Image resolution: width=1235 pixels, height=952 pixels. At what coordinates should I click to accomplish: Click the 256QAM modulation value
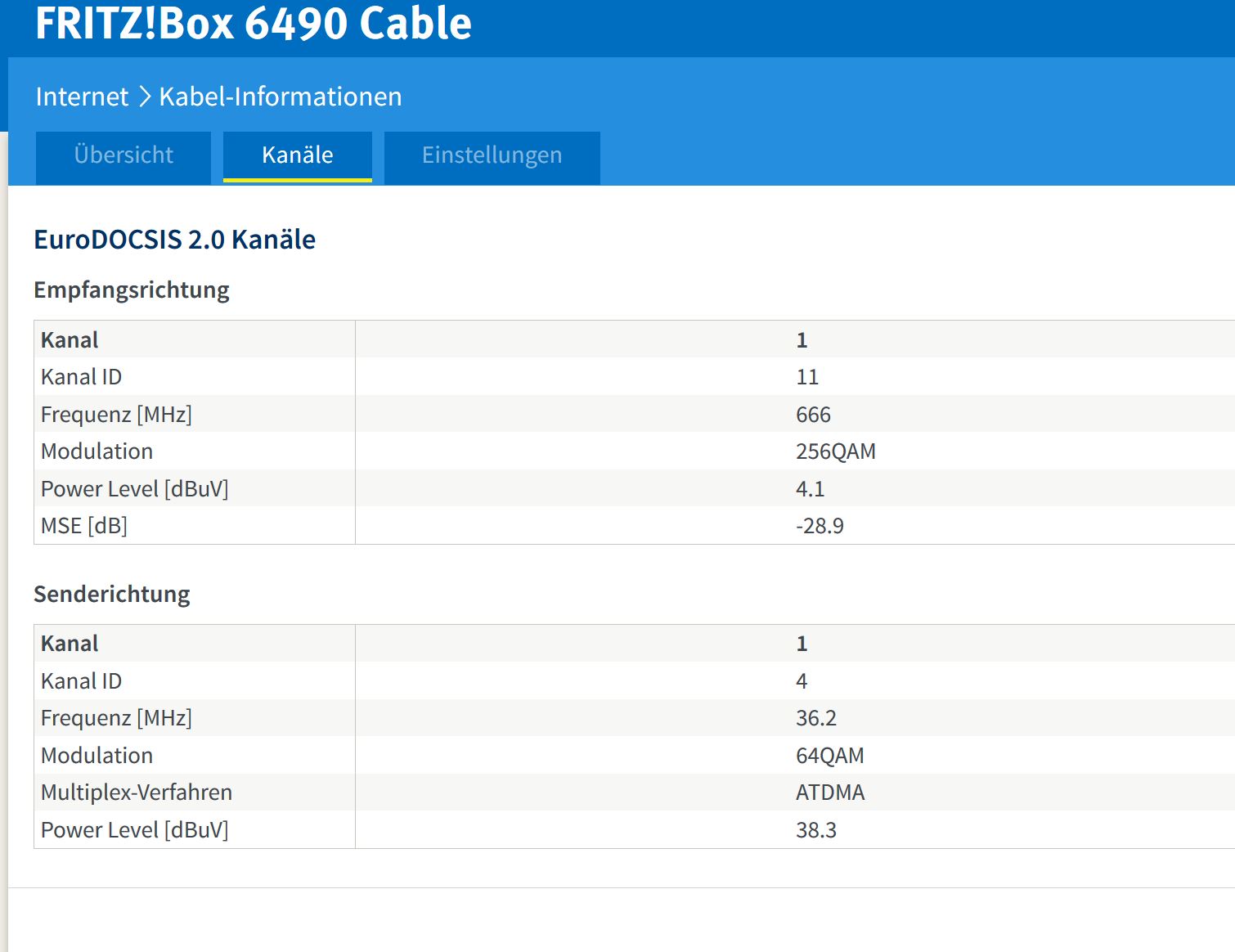pos(835,451)
